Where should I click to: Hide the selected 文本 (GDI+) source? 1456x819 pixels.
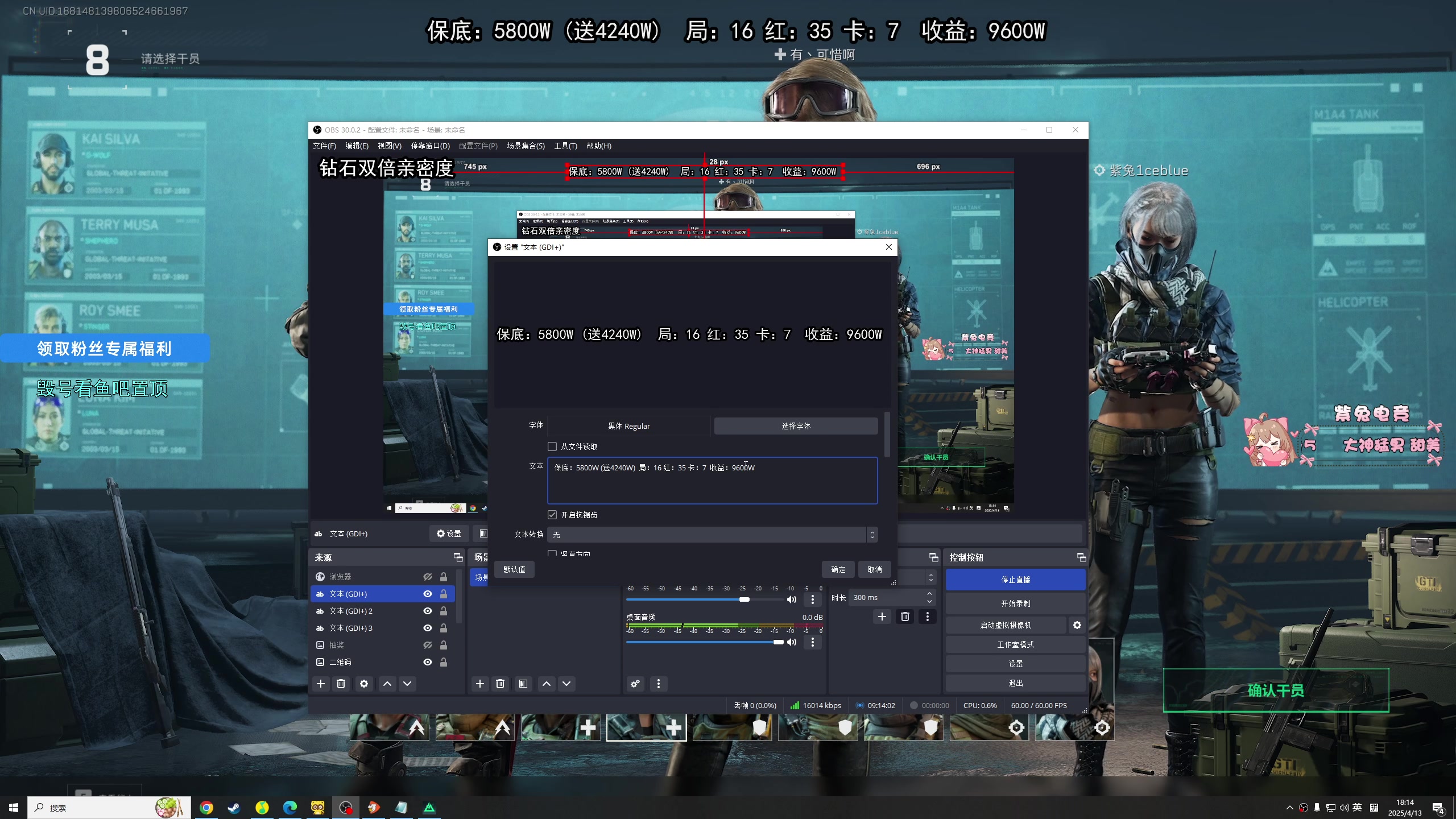pyautogui.click(x=428, y=594)
